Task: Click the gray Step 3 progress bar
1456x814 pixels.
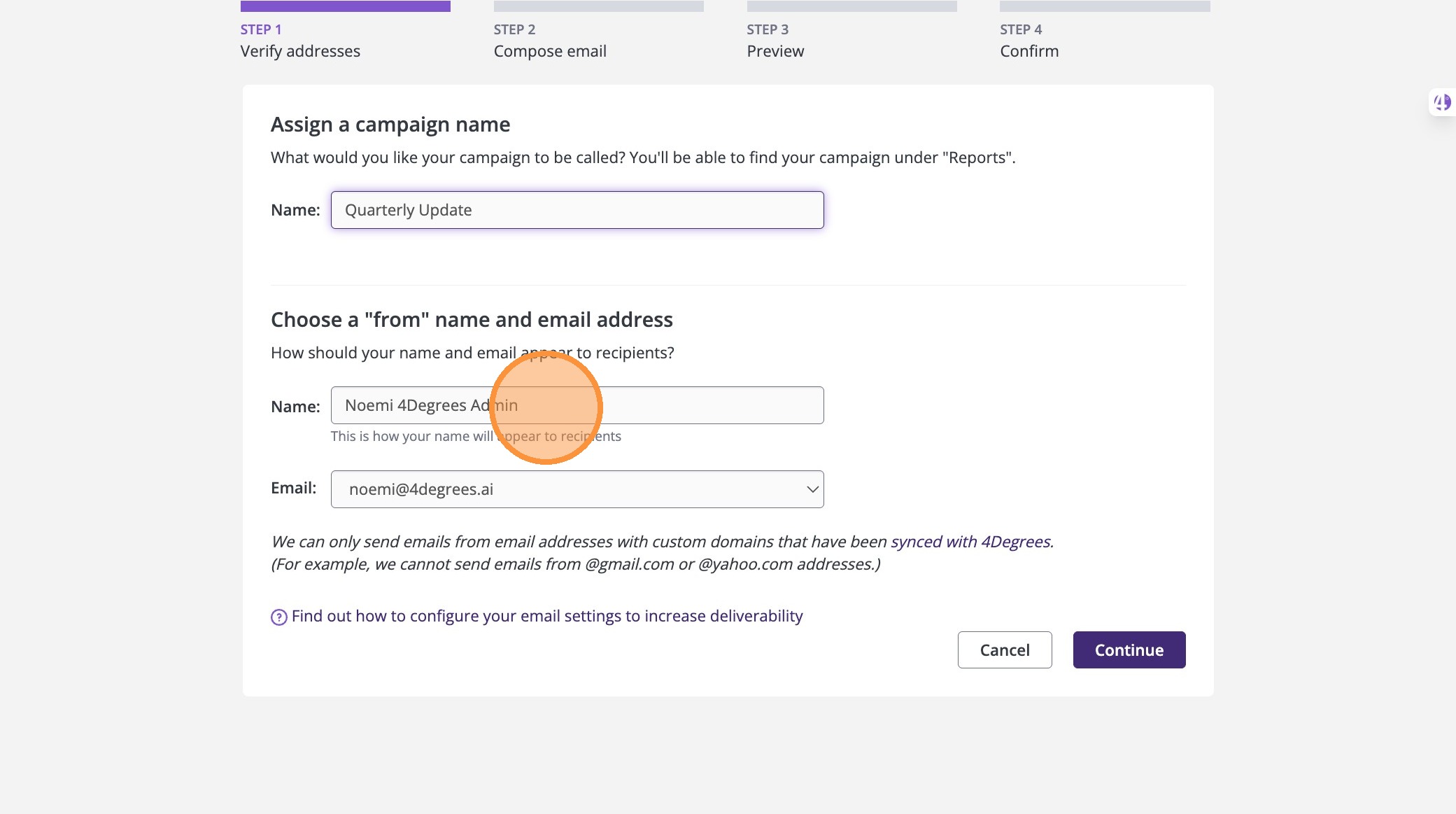Action: (x=851, y=6)
